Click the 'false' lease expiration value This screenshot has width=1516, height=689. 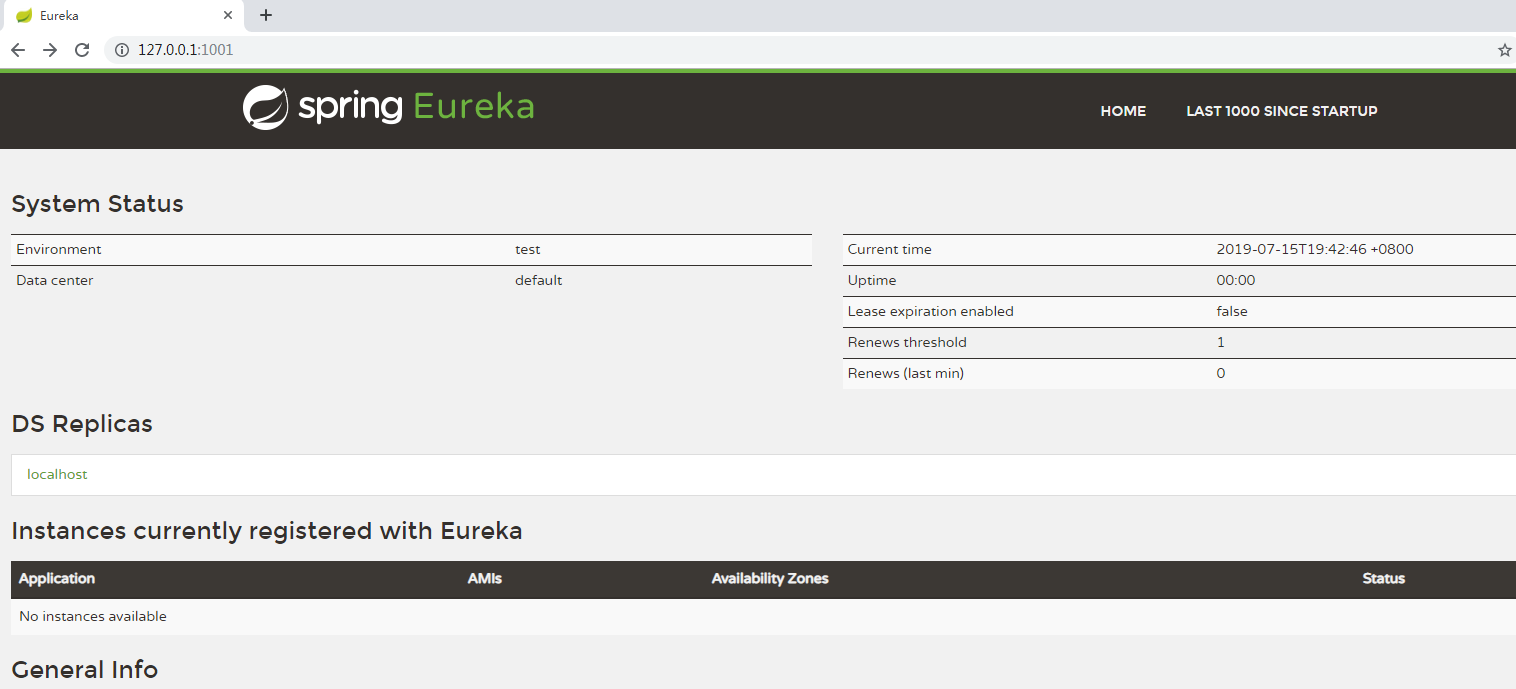coord(1232,311)
